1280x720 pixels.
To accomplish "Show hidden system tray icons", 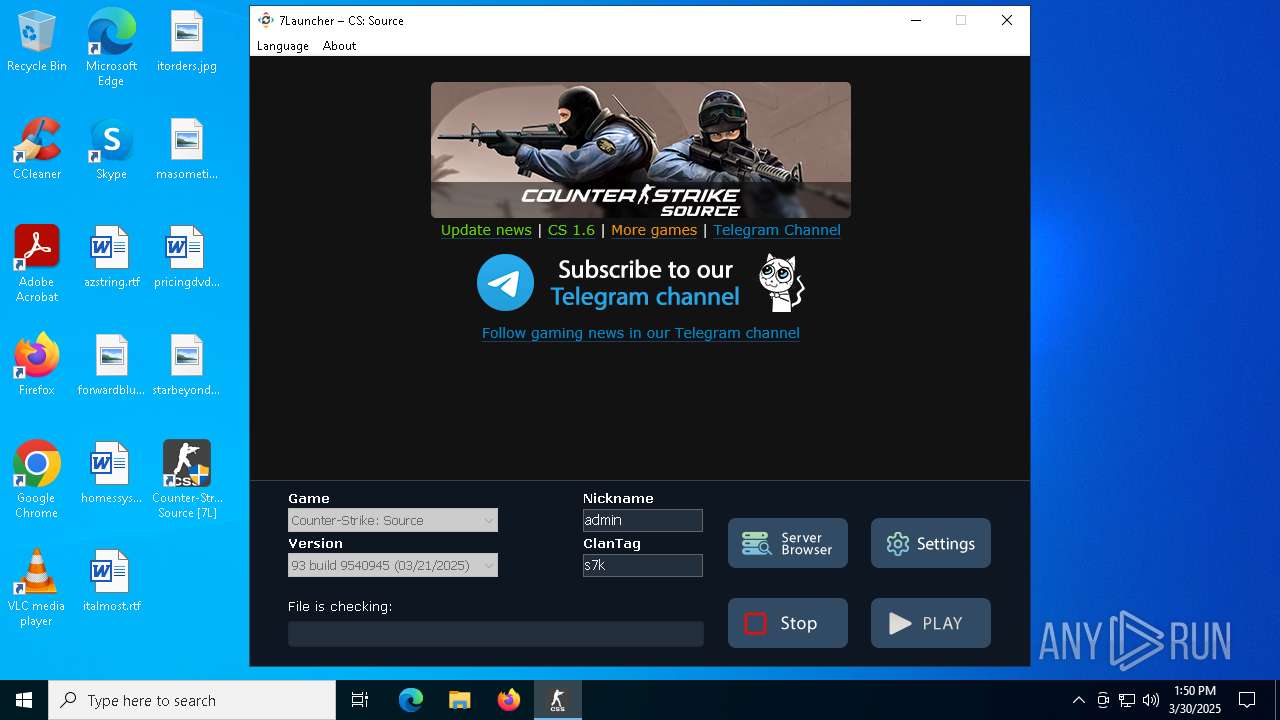I will [x=1078, y=700].
